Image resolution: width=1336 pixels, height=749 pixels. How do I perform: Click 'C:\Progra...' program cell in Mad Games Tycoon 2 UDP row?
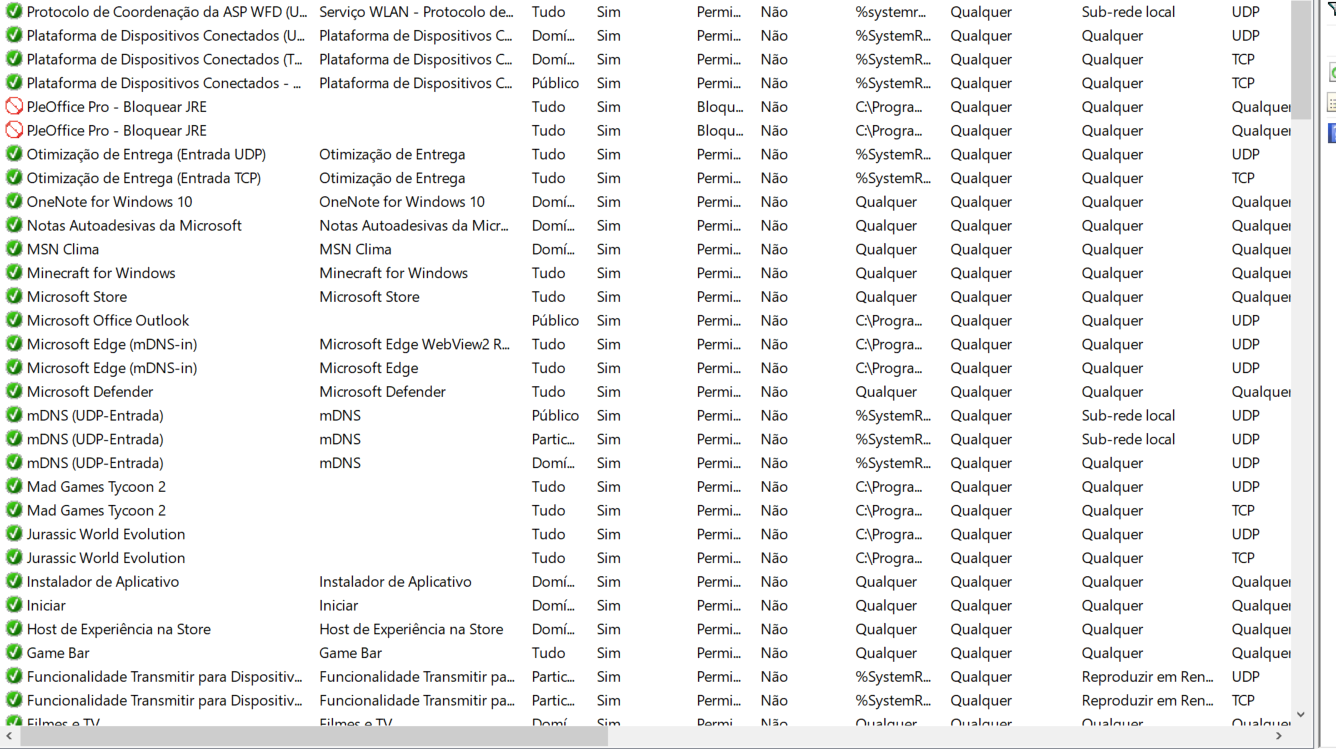pyautogui.click(x=888, y=487)
